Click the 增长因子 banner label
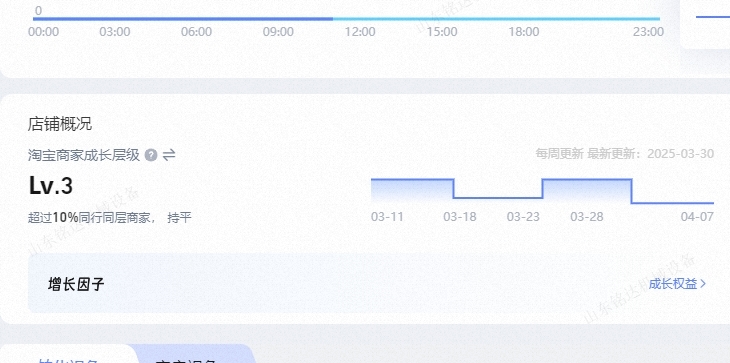Image resolution: width=730 pixels, height=363 pixels. click(76, 284)
